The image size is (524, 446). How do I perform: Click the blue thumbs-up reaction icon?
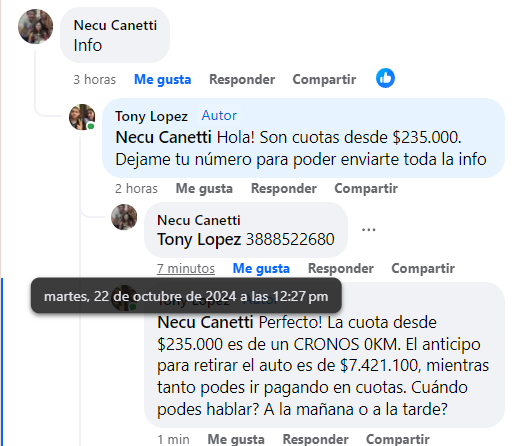click(385, 78)
